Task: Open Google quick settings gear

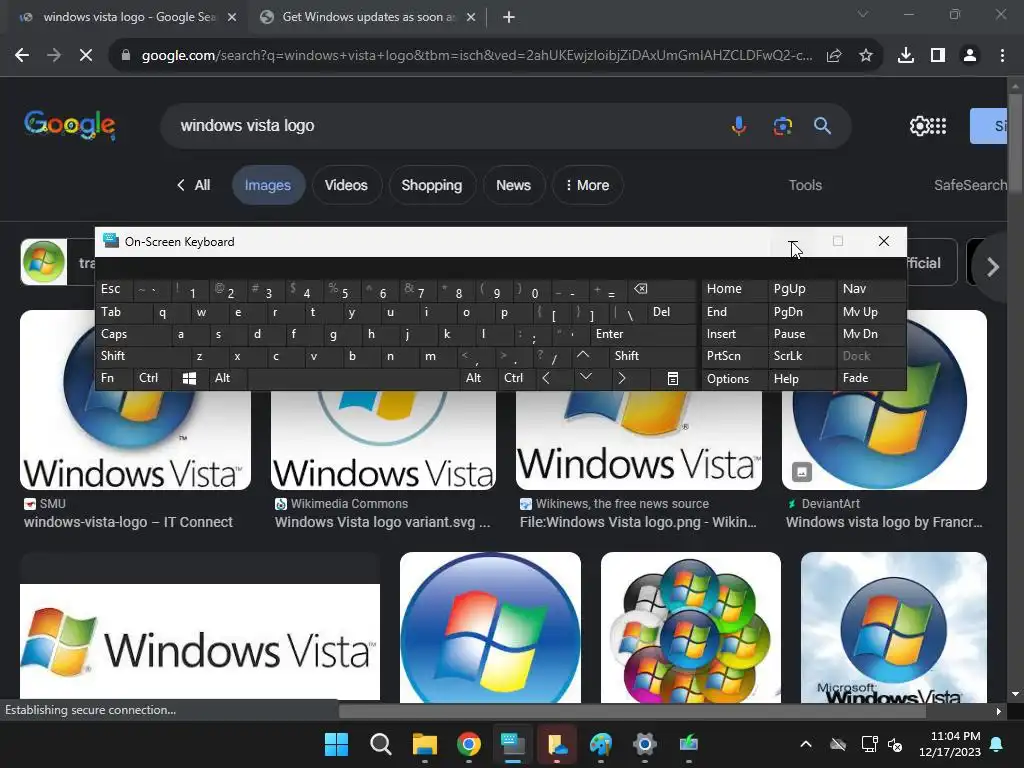Action: 919,125
